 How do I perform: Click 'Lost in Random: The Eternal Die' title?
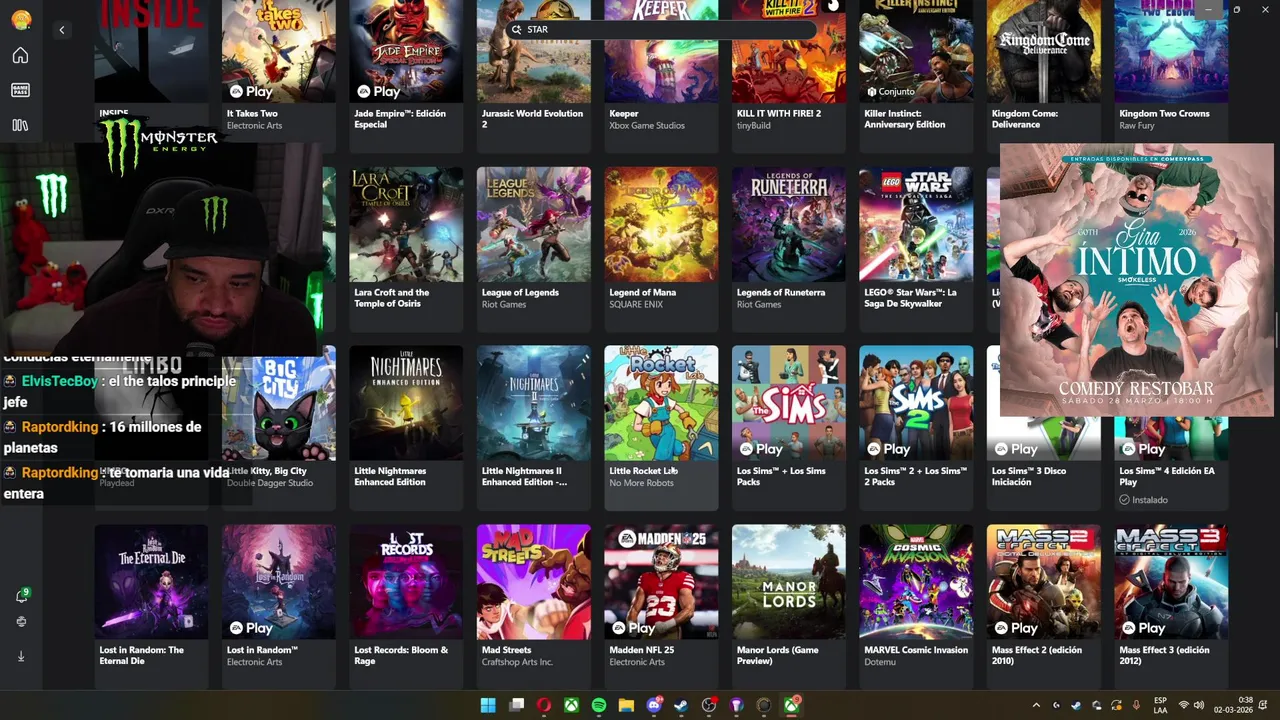click(141, 655)
